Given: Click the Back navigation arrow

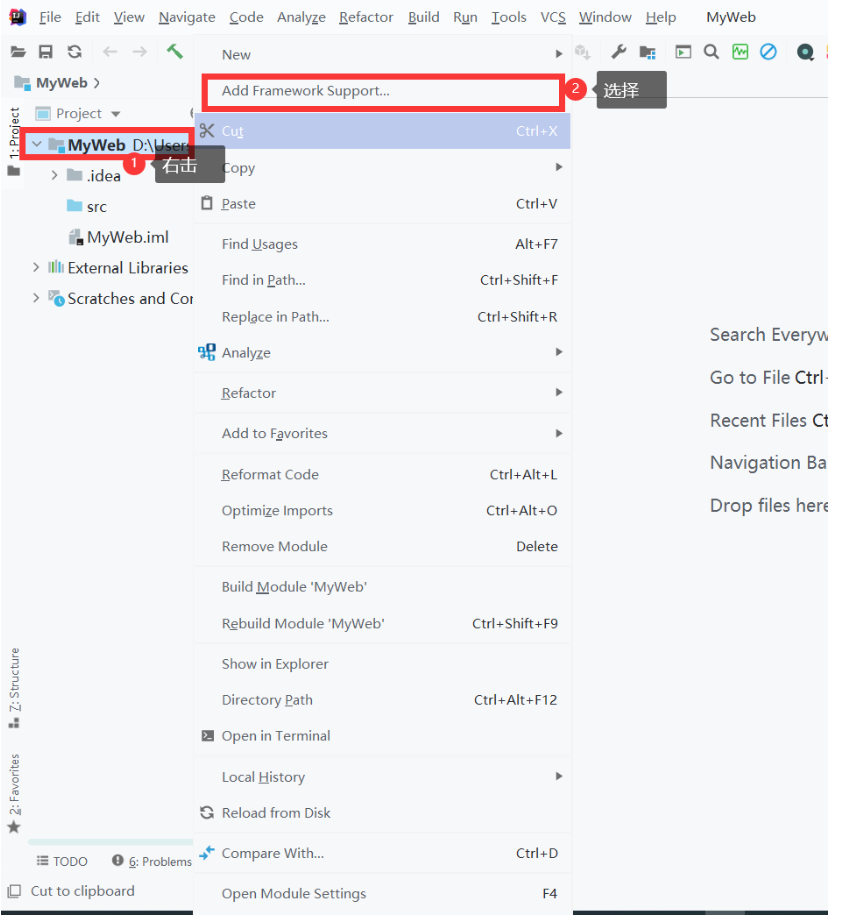Looking at the screenshot, I should [x=110, y=52].
